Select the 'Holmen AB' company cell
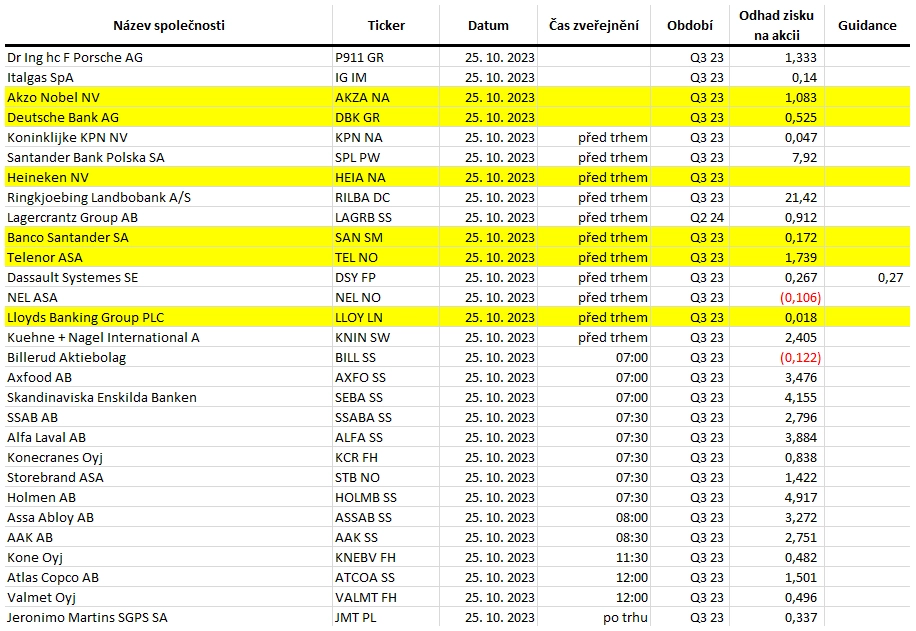Screen dimensions: 916x631 [169, 497]
